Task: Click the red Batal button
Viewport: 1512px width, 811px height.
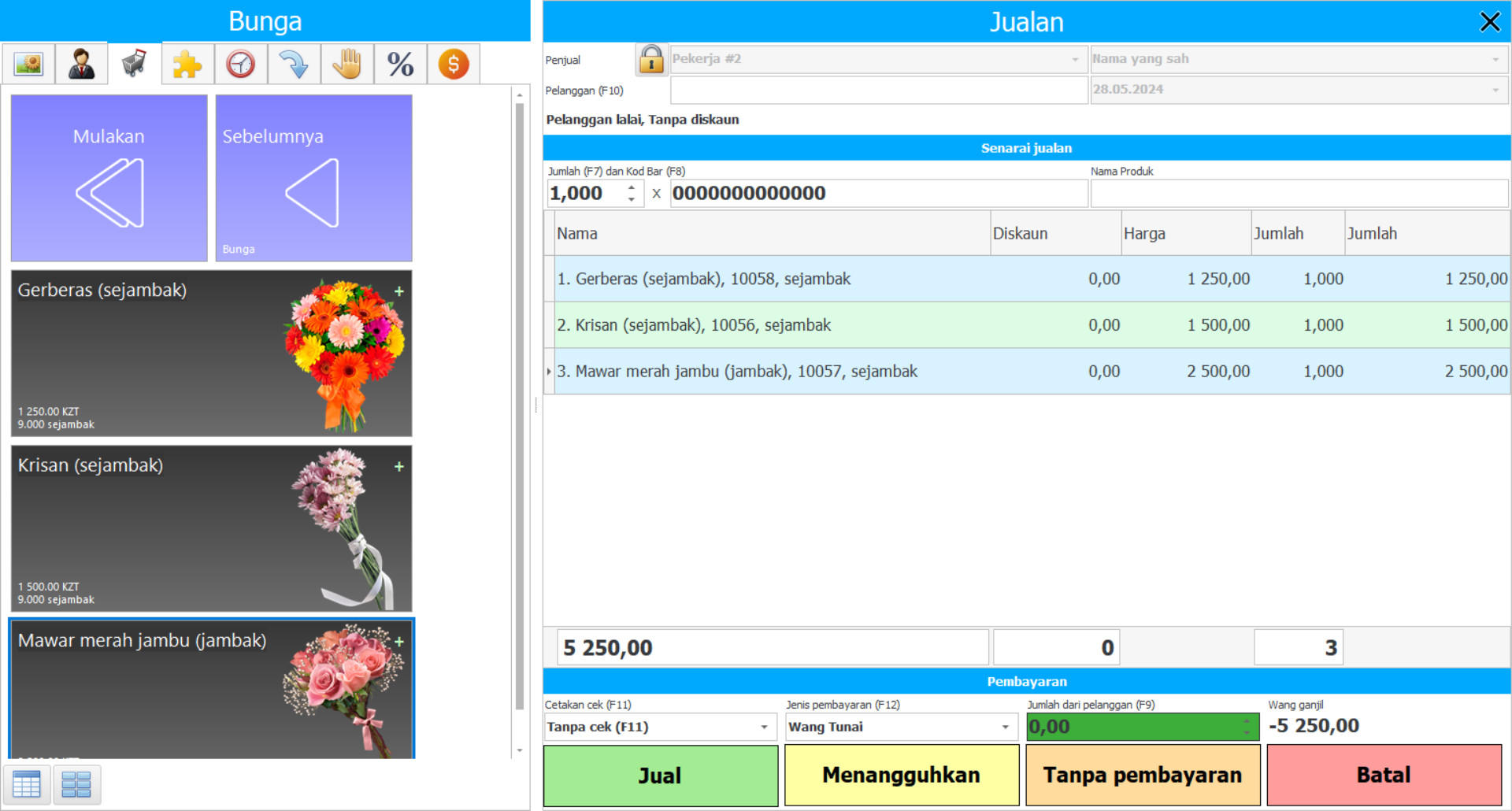Action: coord(1384,775)
